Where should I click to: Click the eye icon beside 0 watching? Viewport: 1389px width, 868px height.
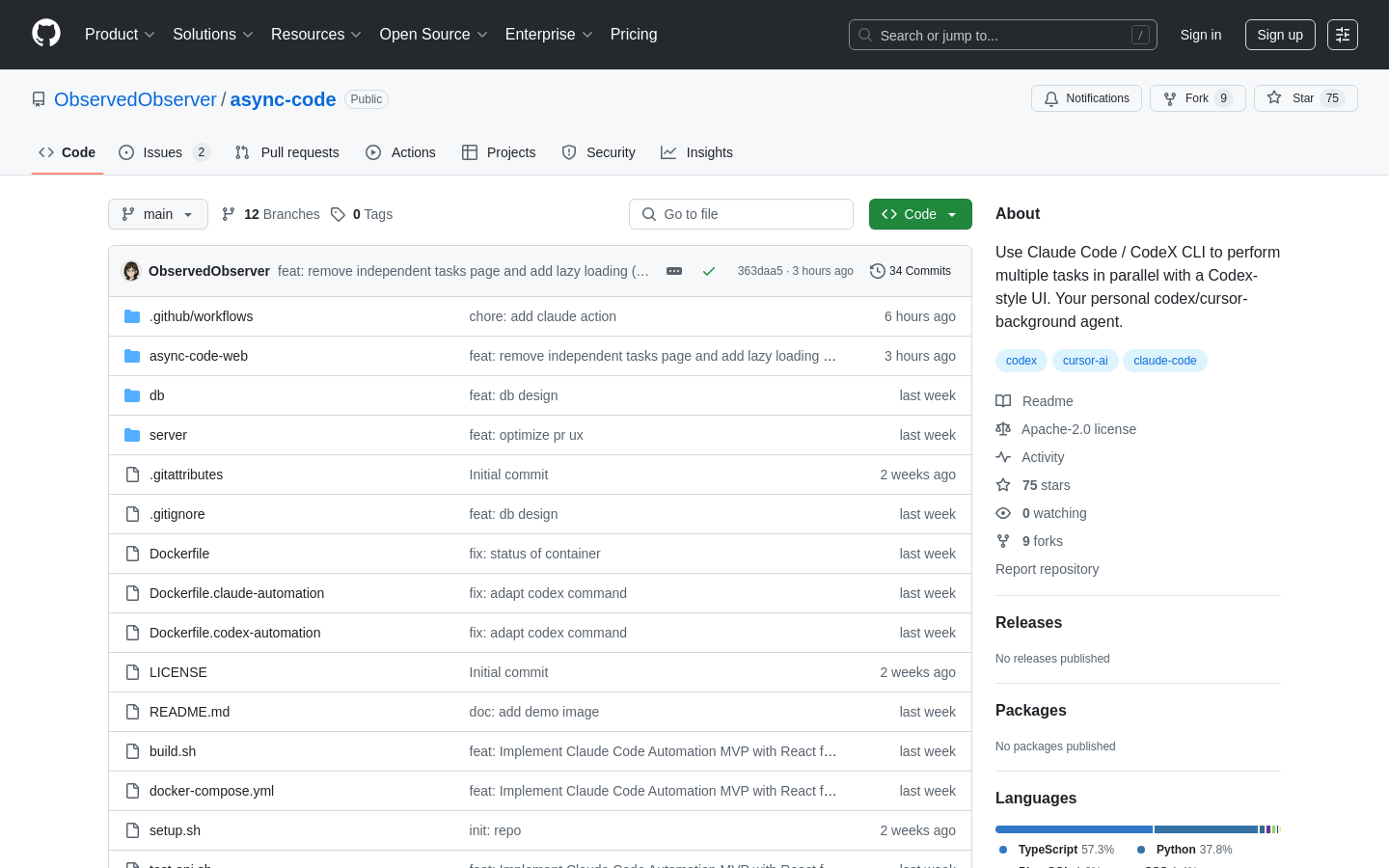(x=1003, y=513)
